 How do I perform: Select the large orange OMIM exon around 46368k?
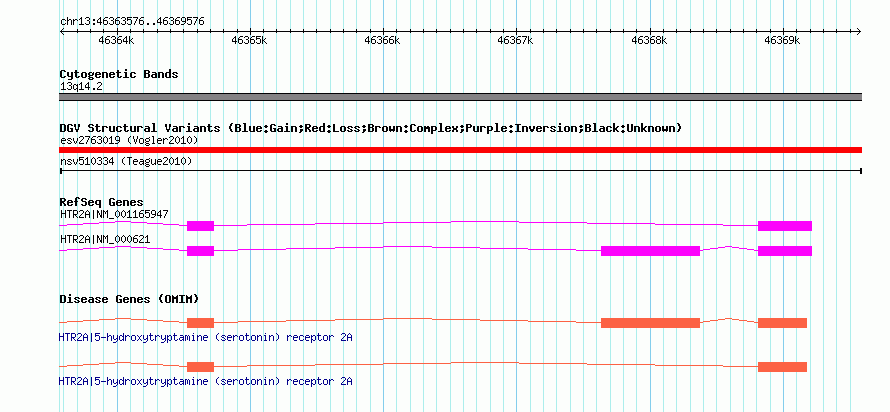pos(650,323)
